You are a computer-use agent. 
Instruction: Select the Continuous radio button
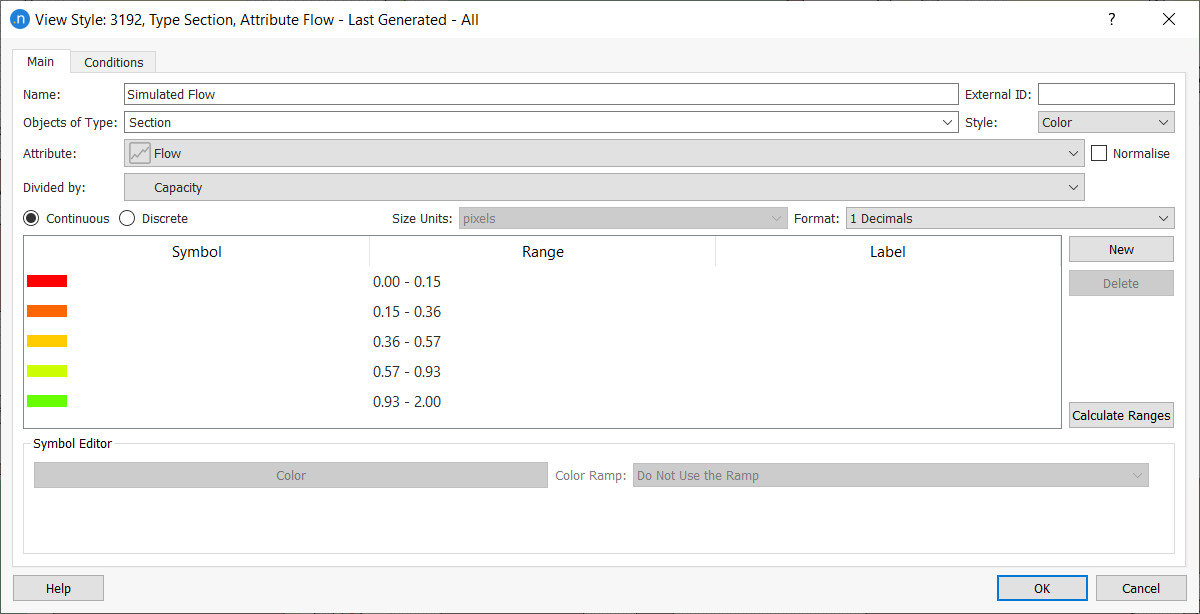coord(32,218)
